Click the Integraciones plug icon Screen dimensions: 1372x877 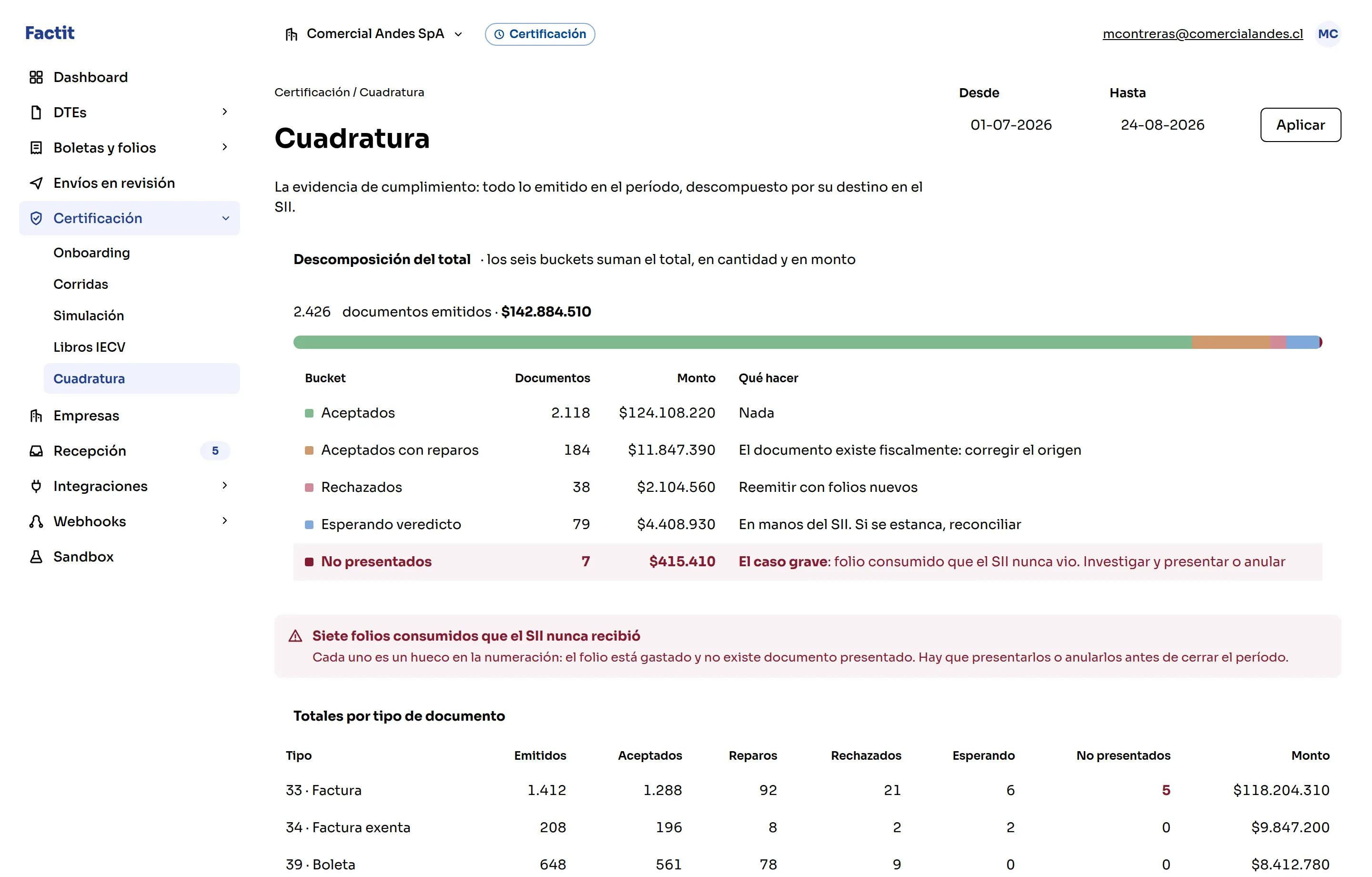pos(36,486)
